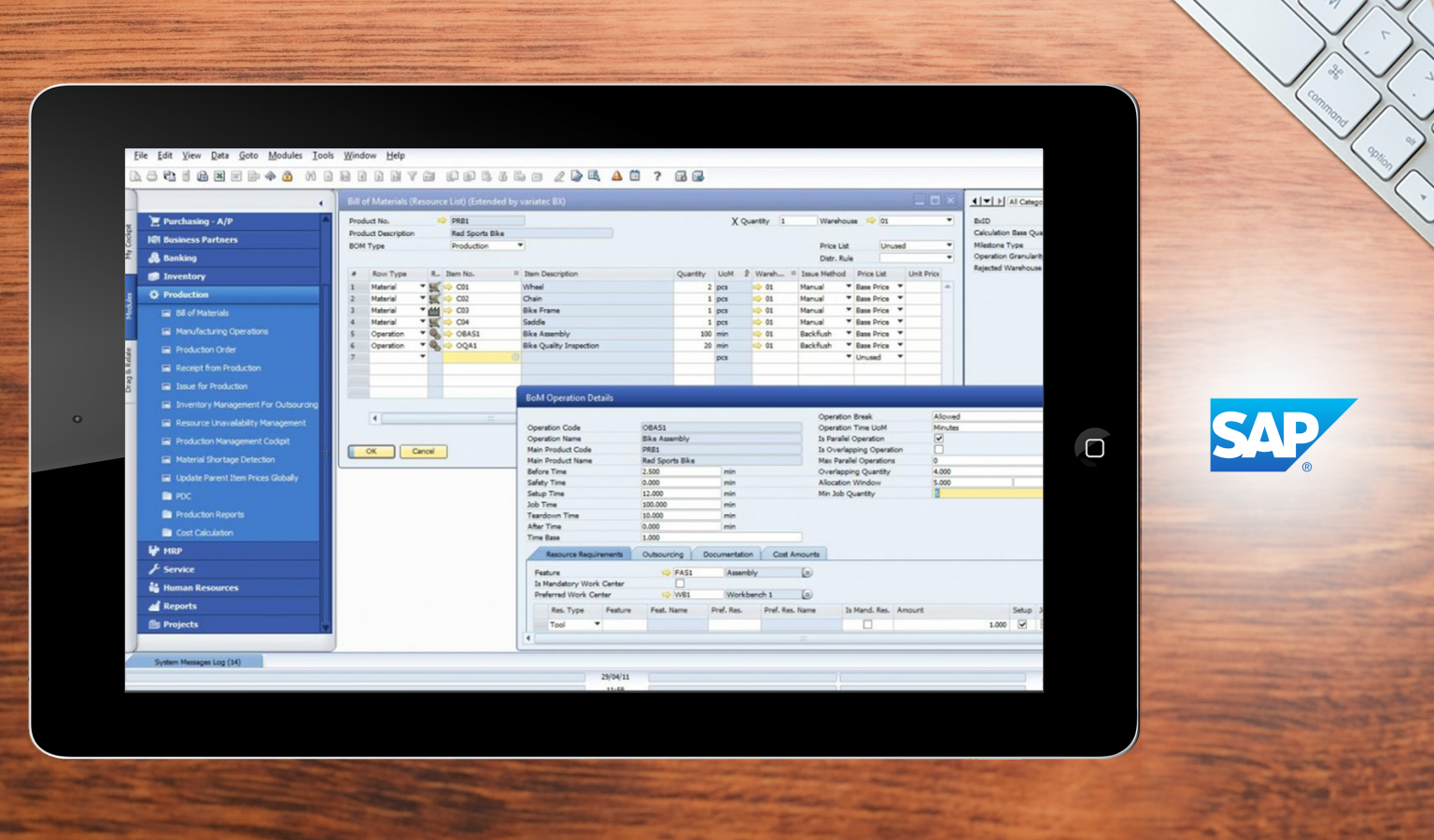1434x840 pixels.
Task: Click the Lock Screen padlock icon
Action: tap(286, 175)
